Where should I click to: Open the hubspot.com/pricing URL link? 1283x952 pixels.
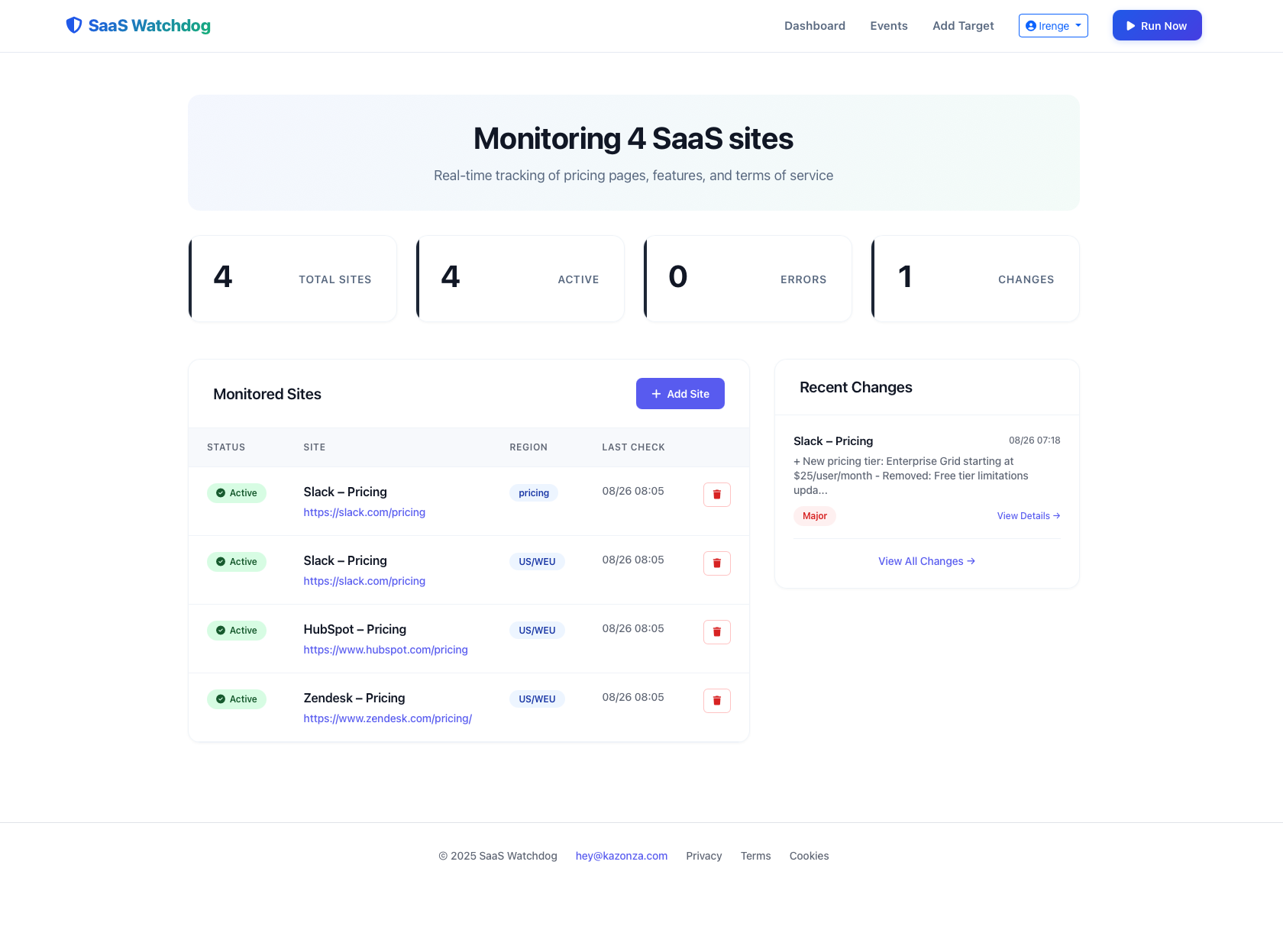pos(385,650)
